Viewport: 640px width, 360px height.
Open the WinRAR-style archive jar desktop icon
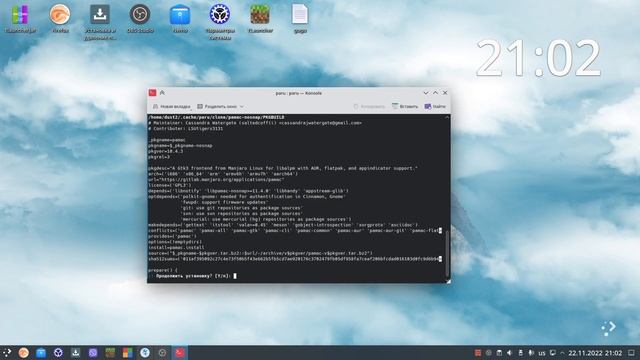coord(20,18)
